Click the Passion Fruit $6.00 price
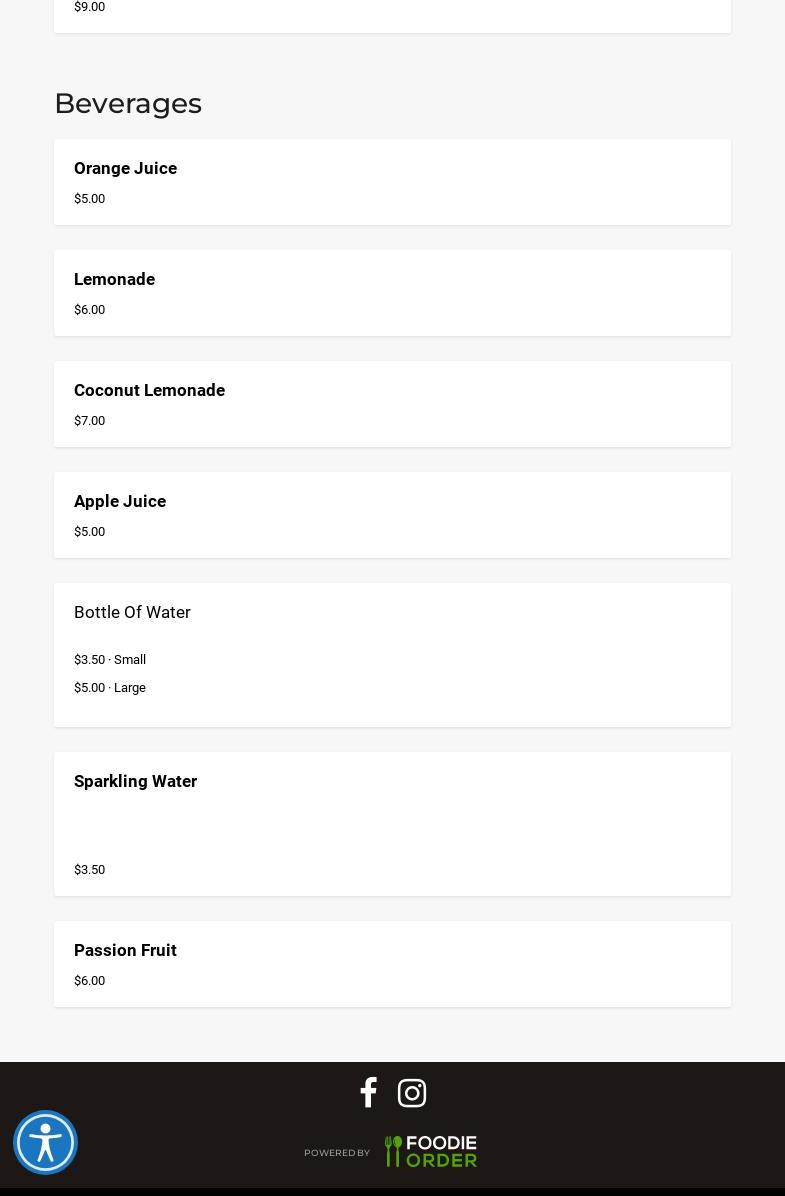 click(89, 980)
